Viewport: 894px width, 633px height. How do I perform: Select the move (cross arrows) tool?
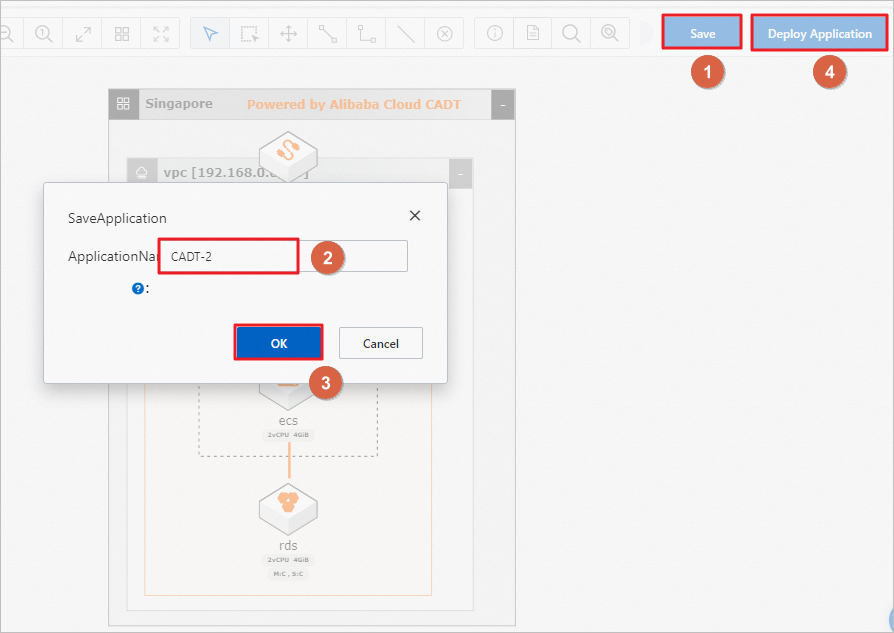[288, 34]
